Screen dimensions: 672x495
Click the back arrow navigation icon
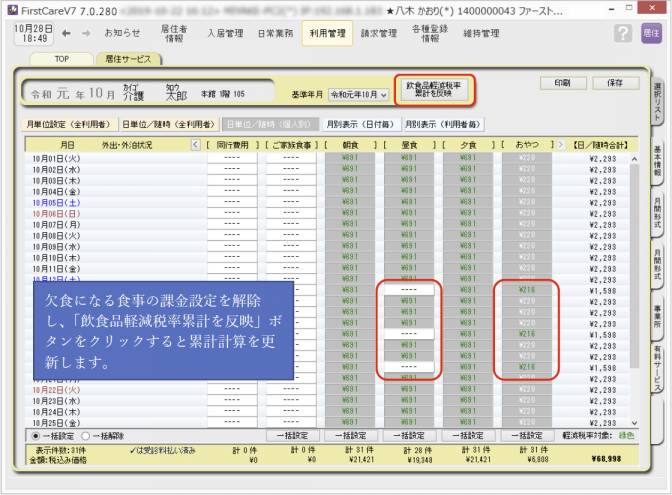64,33
